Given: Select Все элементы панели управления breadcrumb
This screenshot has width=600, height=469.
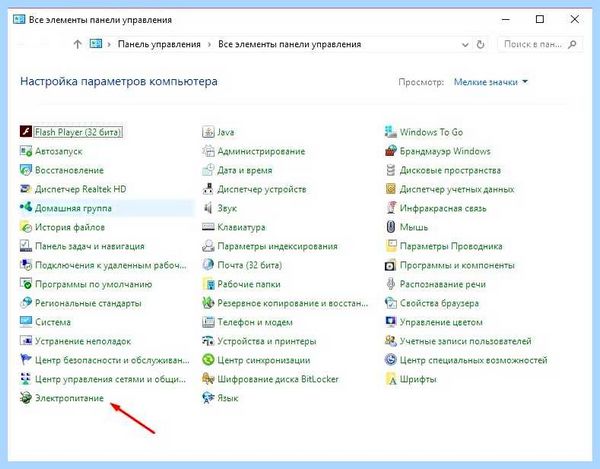Looking at the screenshot, I should pos(290,44).
